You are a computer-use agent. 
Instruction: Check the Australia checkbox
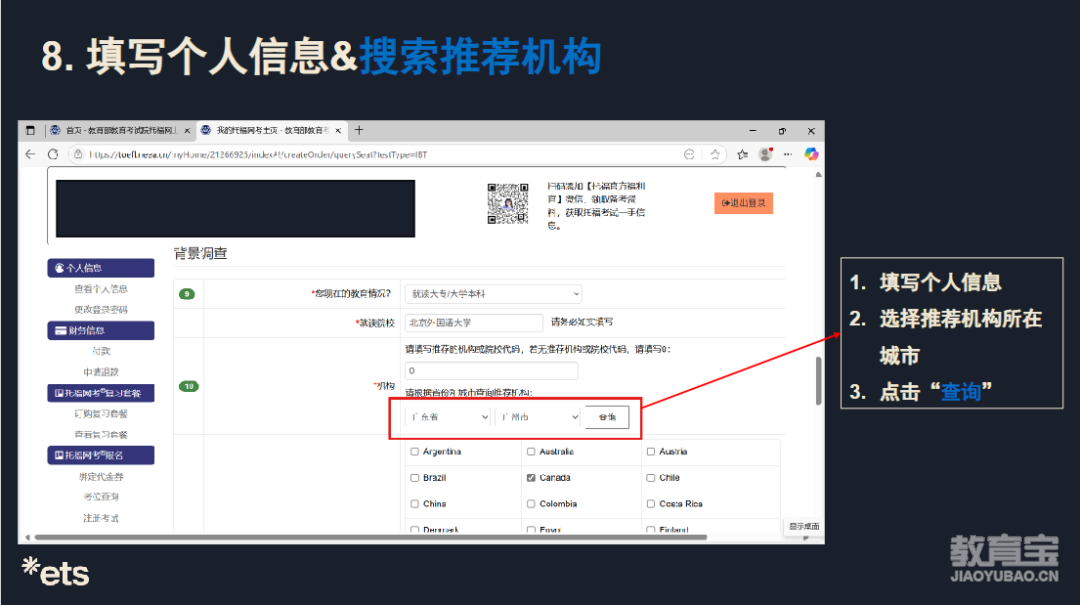pyautogui.click(x=531, y=452)
